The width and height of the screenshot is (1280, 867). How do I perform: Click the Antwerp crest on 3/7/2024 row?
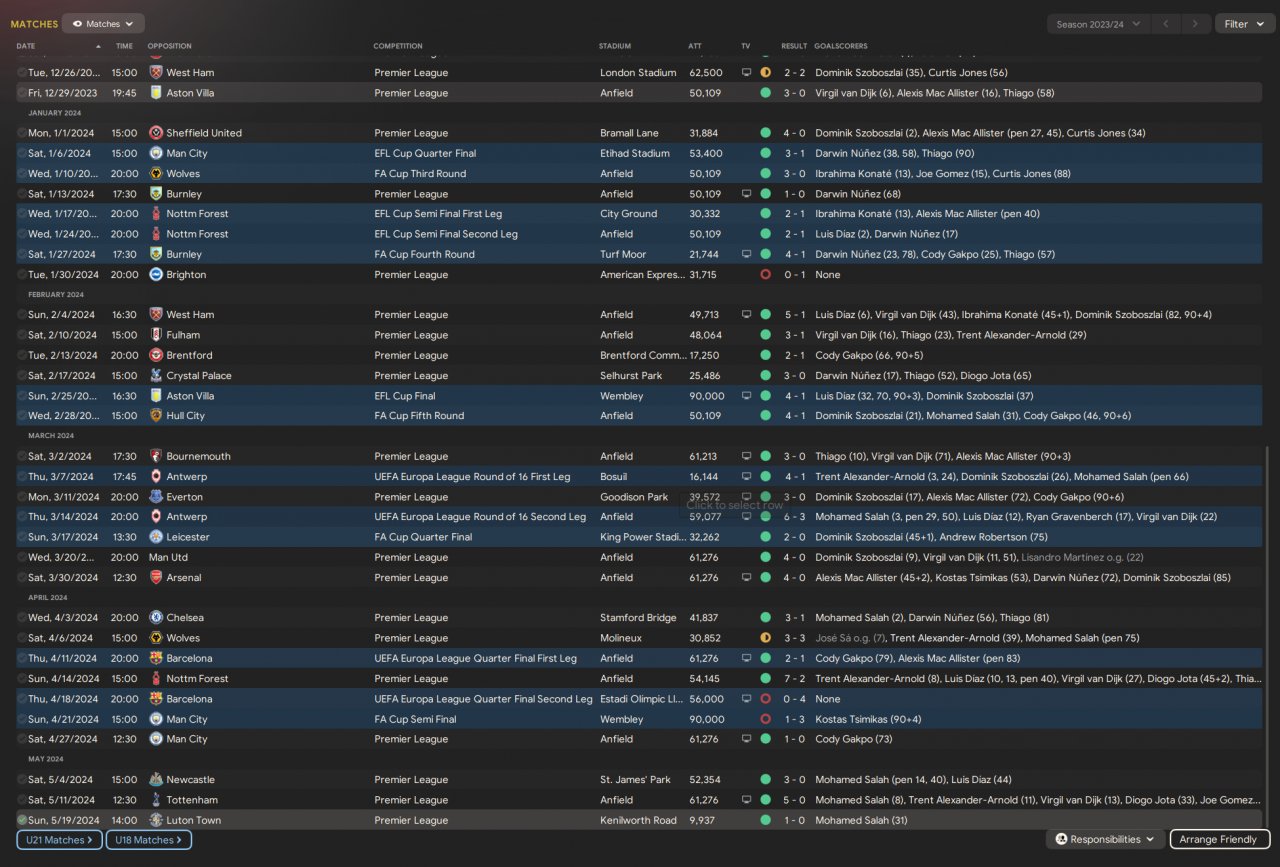(x=155, y=477)
